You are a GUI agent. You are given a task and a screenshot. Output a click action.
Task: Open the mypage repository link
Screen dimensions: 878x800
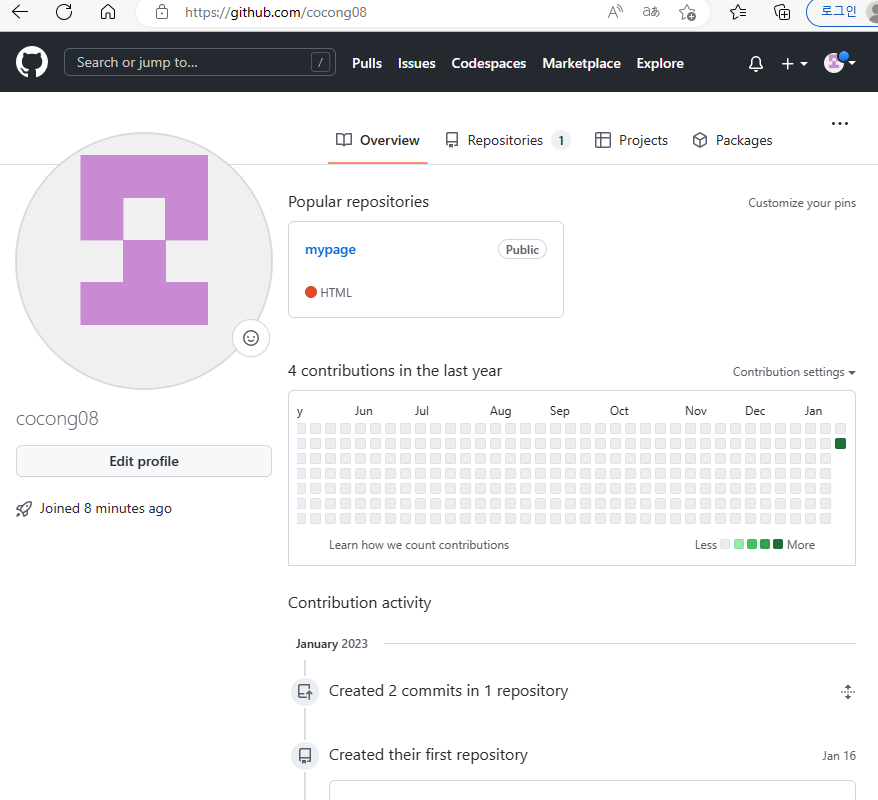[x=330, y=250]
